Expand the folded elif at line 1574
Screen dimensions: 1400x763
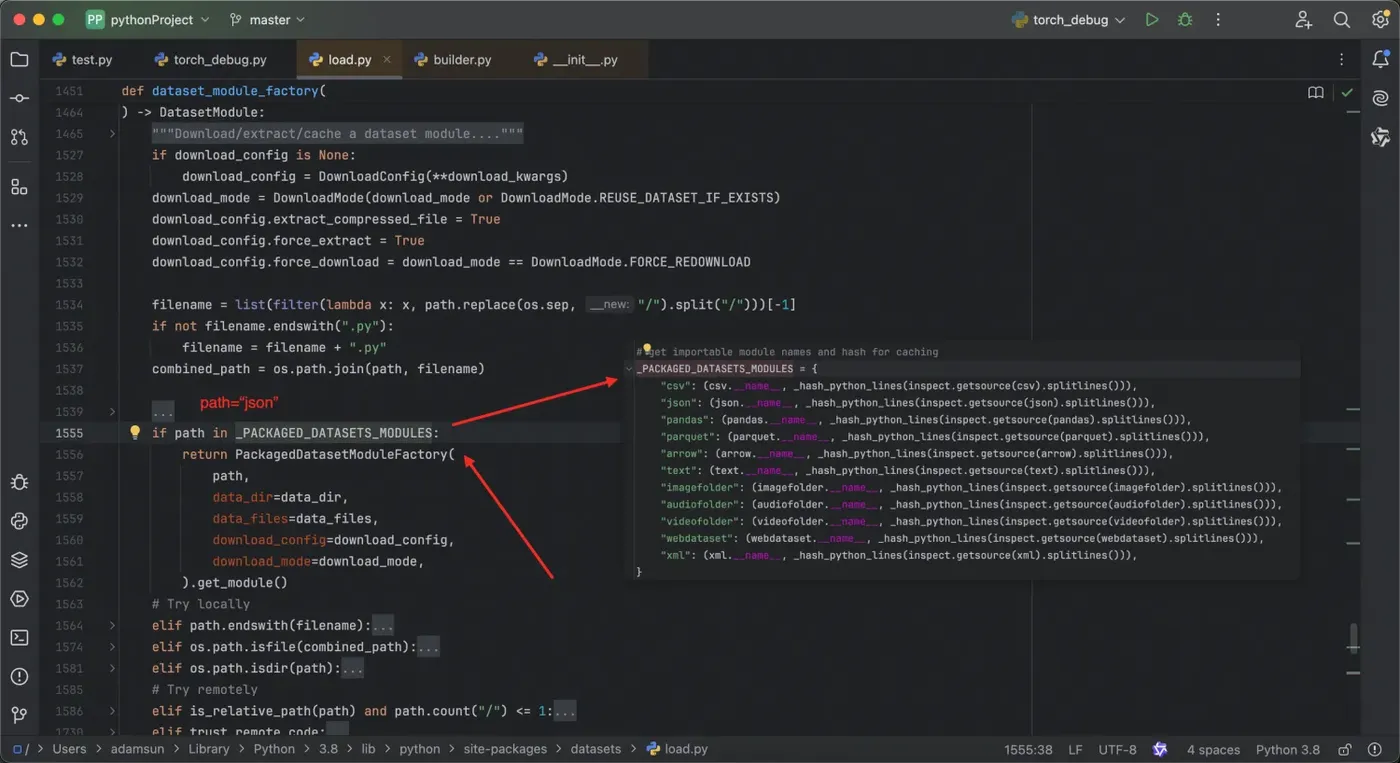click(x=112, y=647)
